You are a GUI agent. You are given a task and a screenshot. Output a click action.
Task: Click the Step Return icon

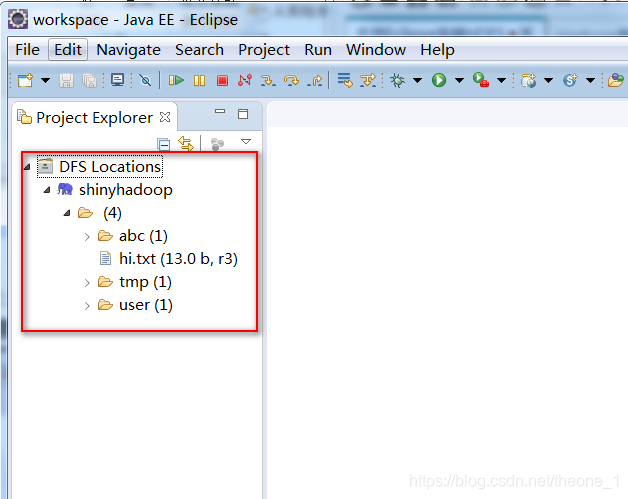tap(315, 80)
